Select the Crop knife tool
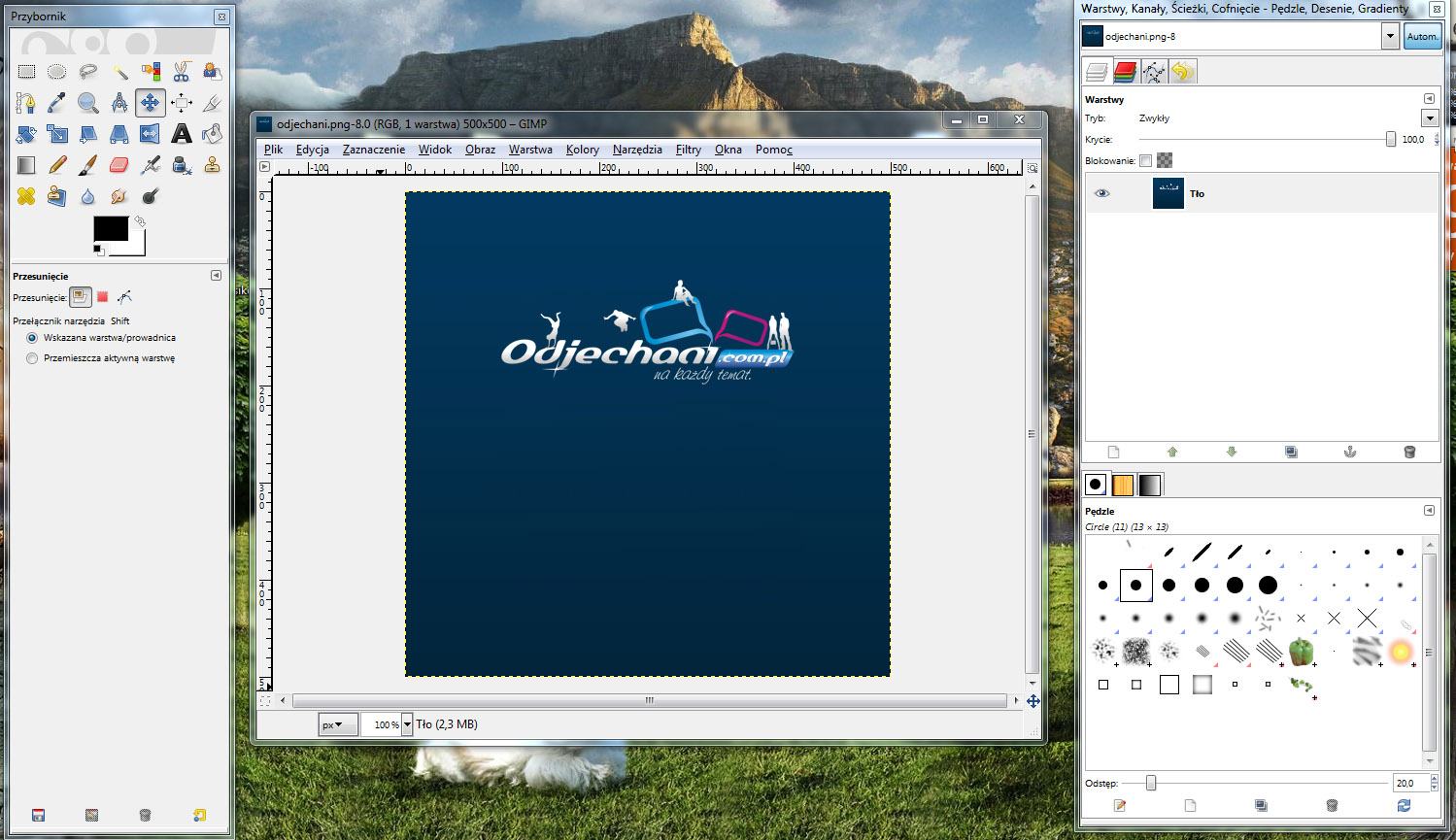Screen dimensions: 1456x840 212,102
